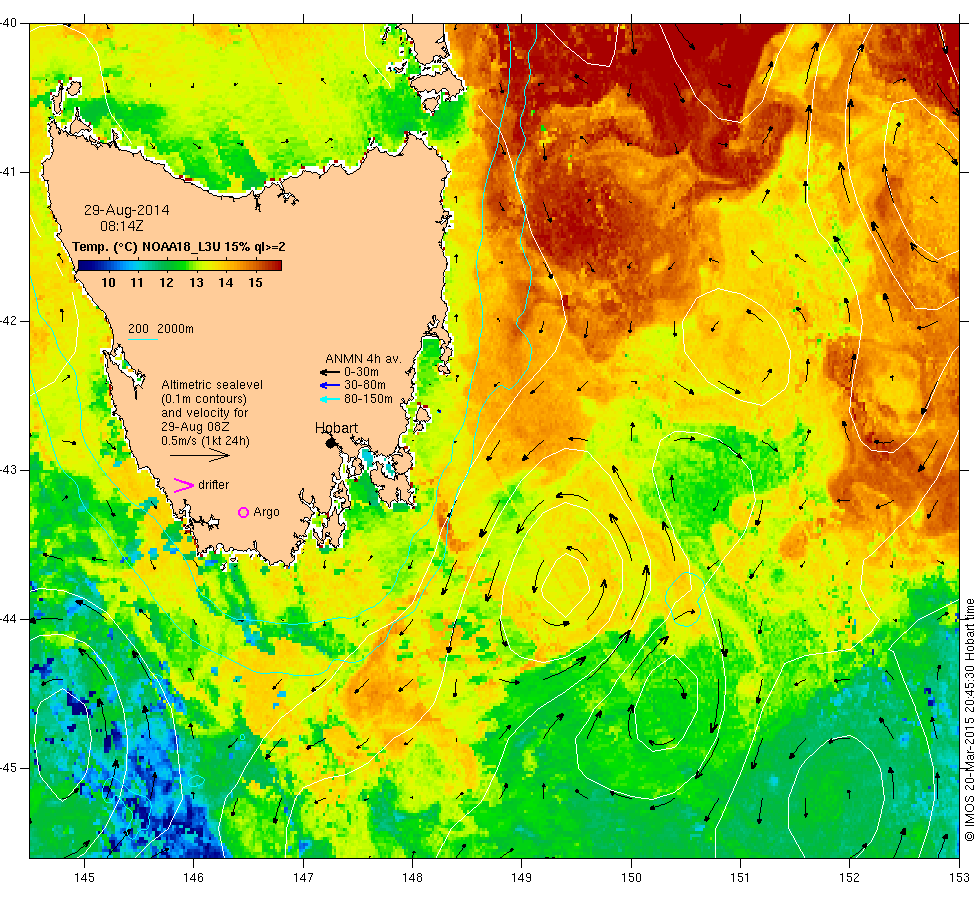Click the '80-150m' depth range label
This screenshot has height=900, width=980.
tap(368, 399)
